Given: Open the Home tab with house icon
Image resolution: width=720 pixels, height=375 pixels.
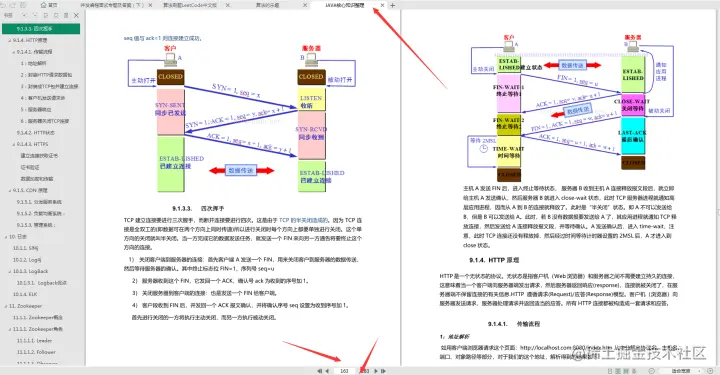Looking at the screenshot, I should click(49, 5).
